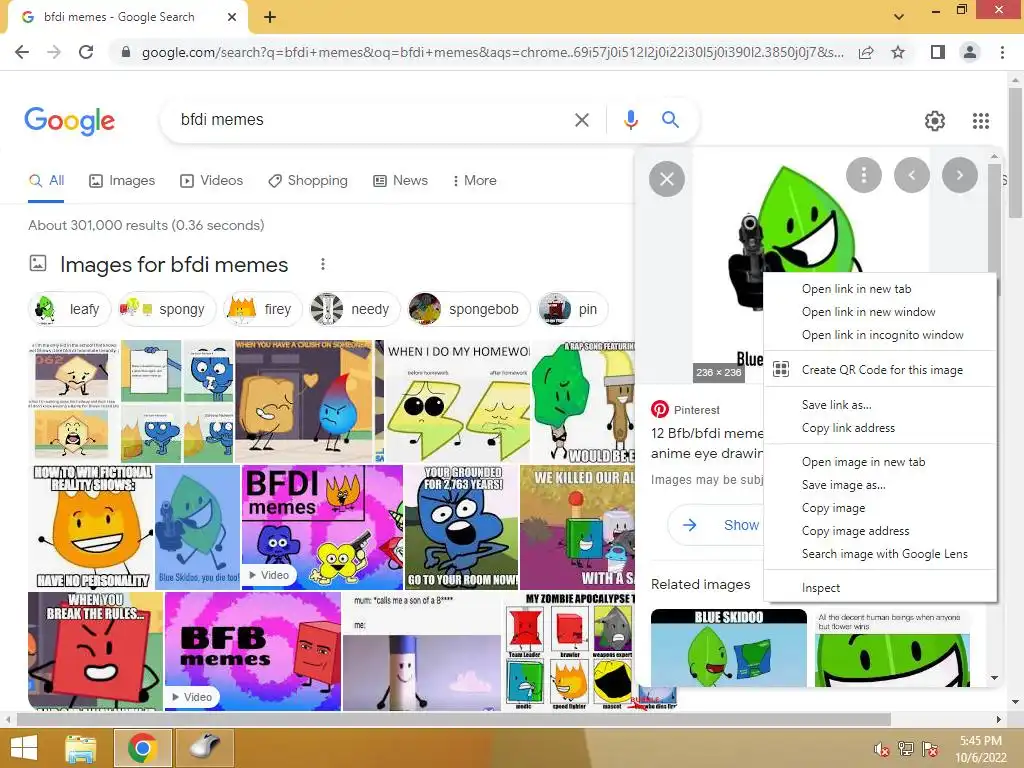Open the BLUE SKIDOO related image
The image size is (1024, 768).
pos(729,648)
